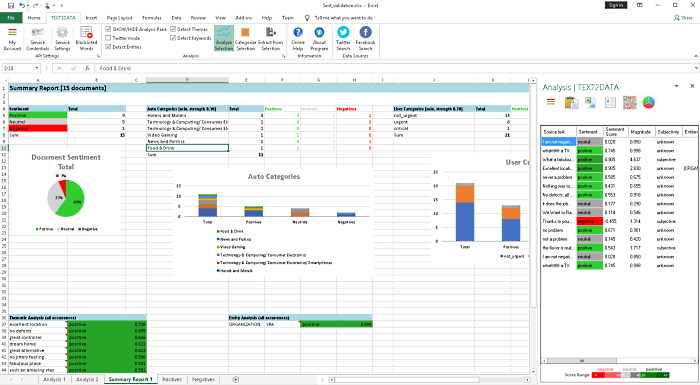Click the text document icon in analysis pane
Viewport: 700px width, 385px height.
click(x=610, y=102)
